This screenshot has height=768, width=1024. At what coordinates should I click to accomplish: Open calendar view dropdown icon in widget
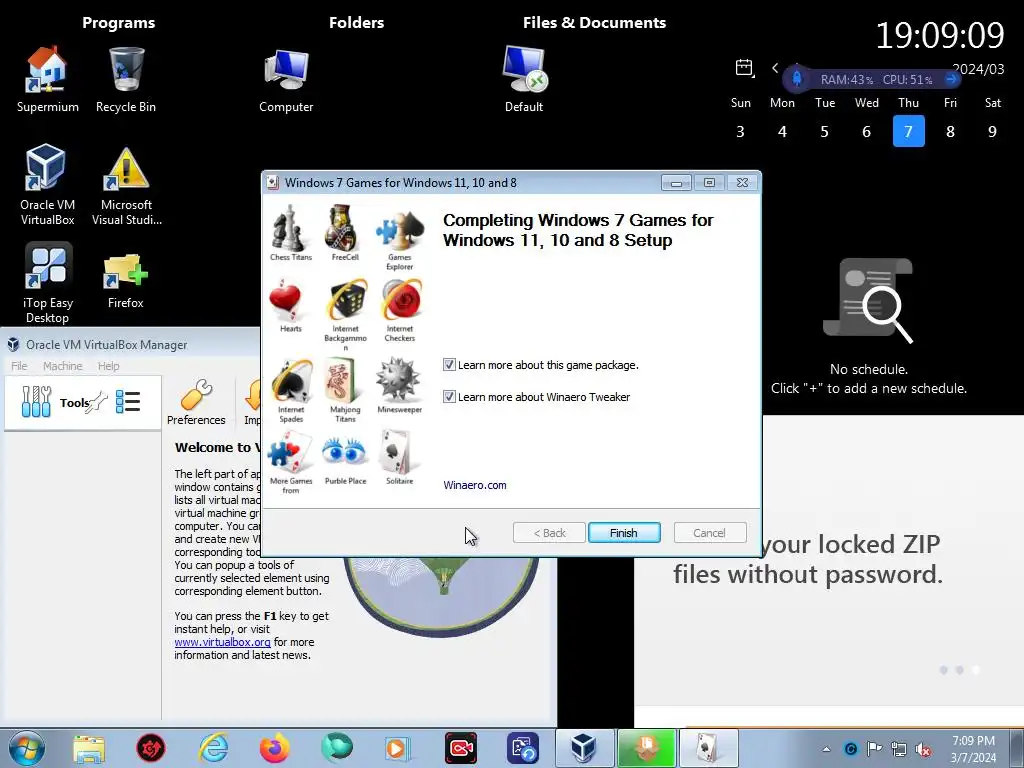pyautogui.click(x=744, y=68)
